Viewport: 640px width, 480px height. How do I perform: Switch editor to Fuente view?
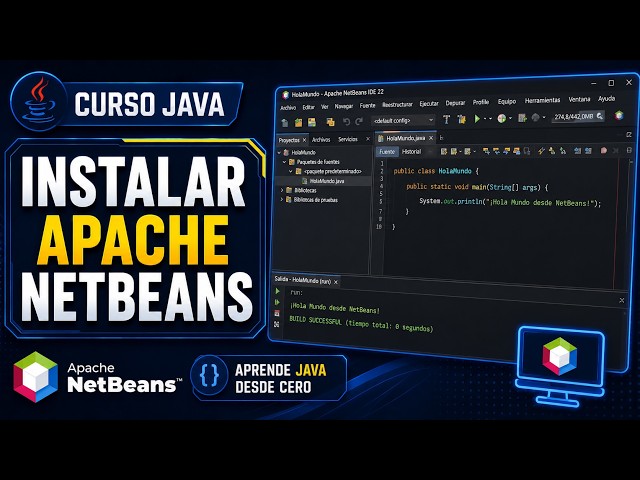(x=387, y=151)
